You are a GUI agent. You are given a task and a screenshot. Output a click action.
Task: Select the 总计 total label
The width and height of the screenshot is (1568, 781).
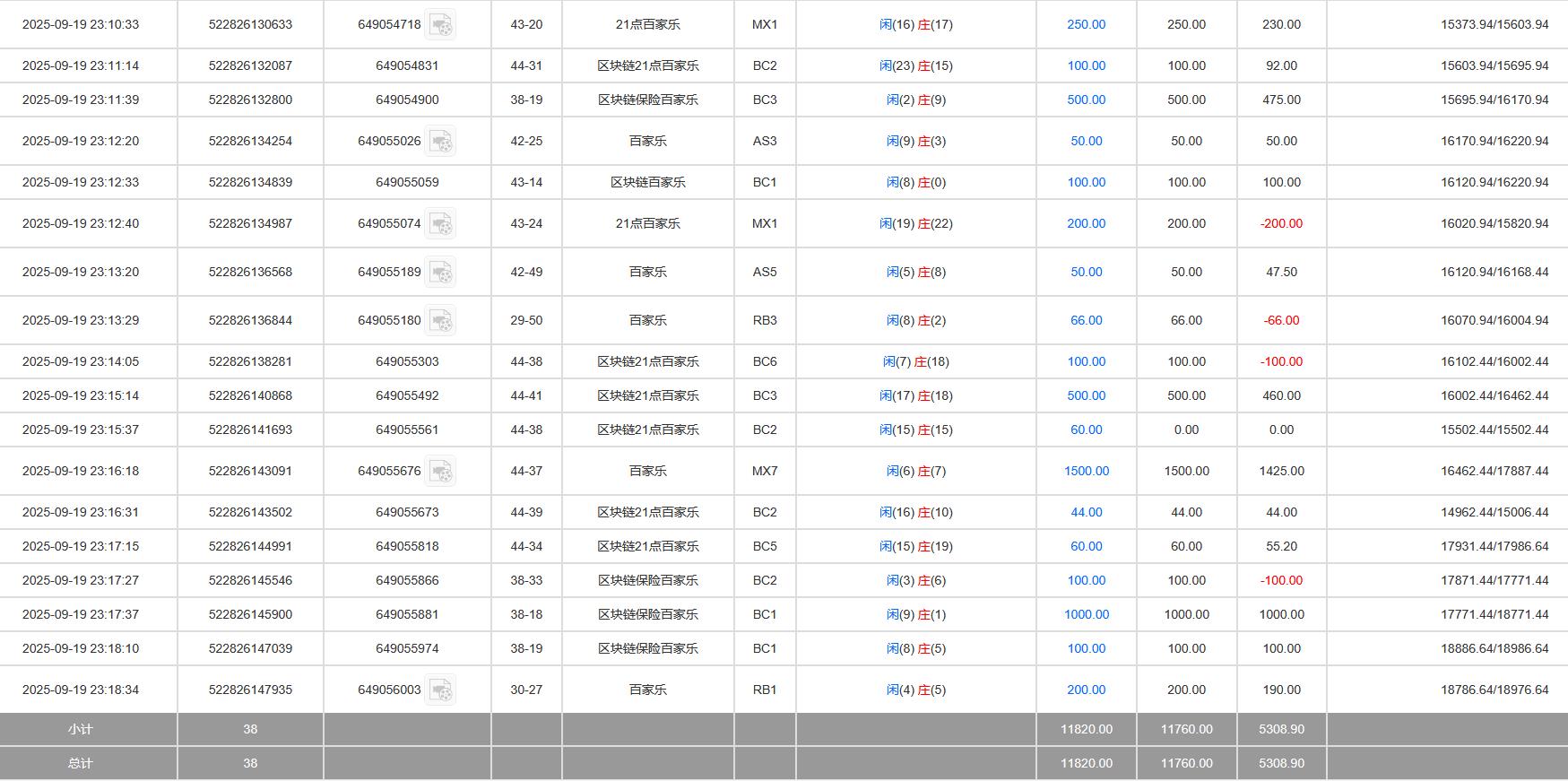81,763
